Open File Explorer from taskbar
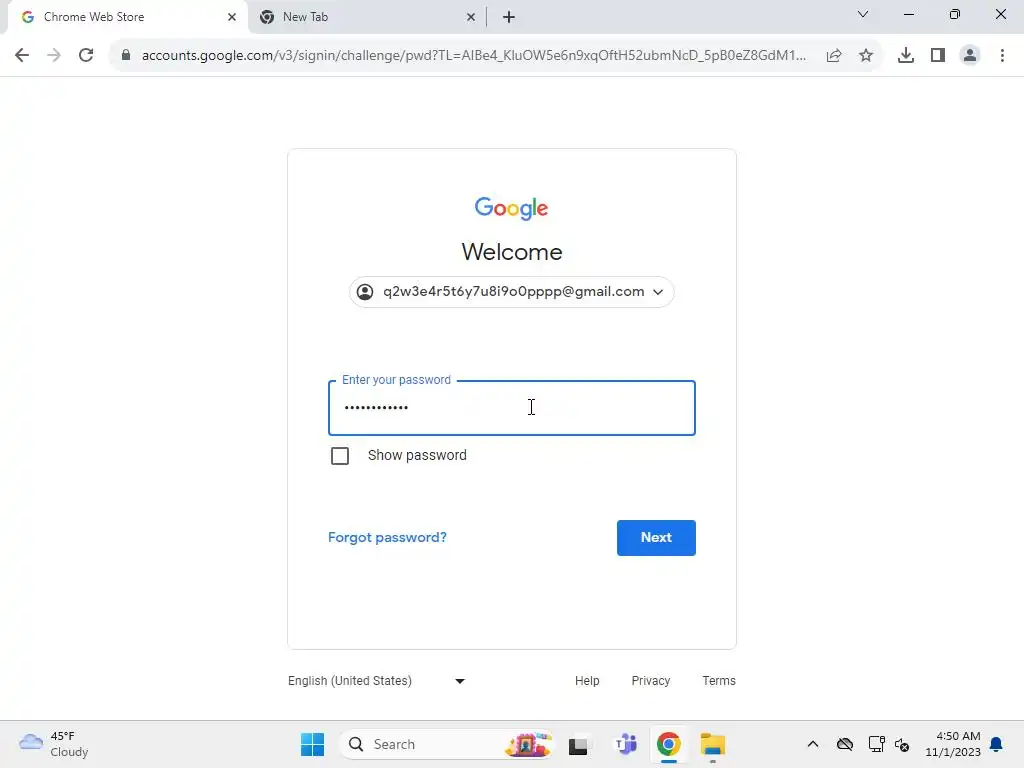The image size is (1024, 768). click(712, 744)
